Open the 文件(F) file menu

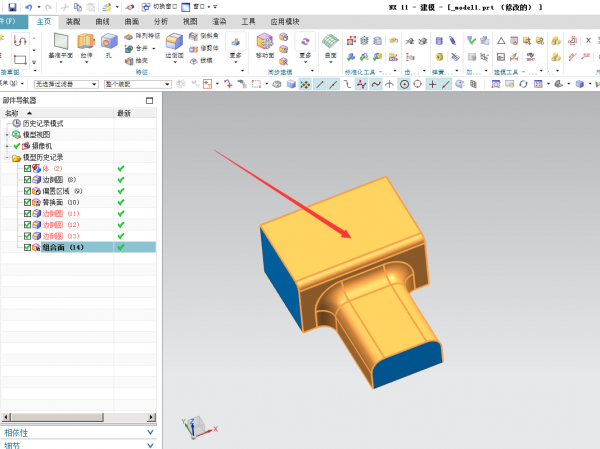tap(13, 21)
